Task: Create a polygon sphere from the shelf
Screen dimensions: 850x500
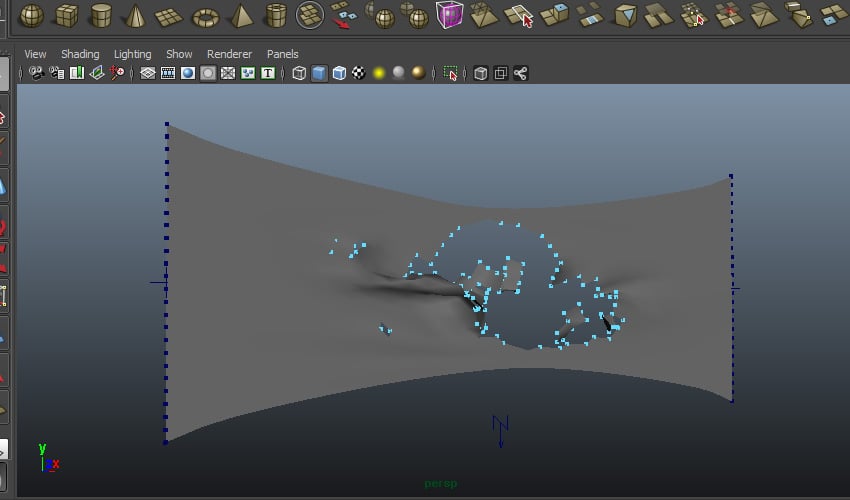Action: (x=31, y=15)
